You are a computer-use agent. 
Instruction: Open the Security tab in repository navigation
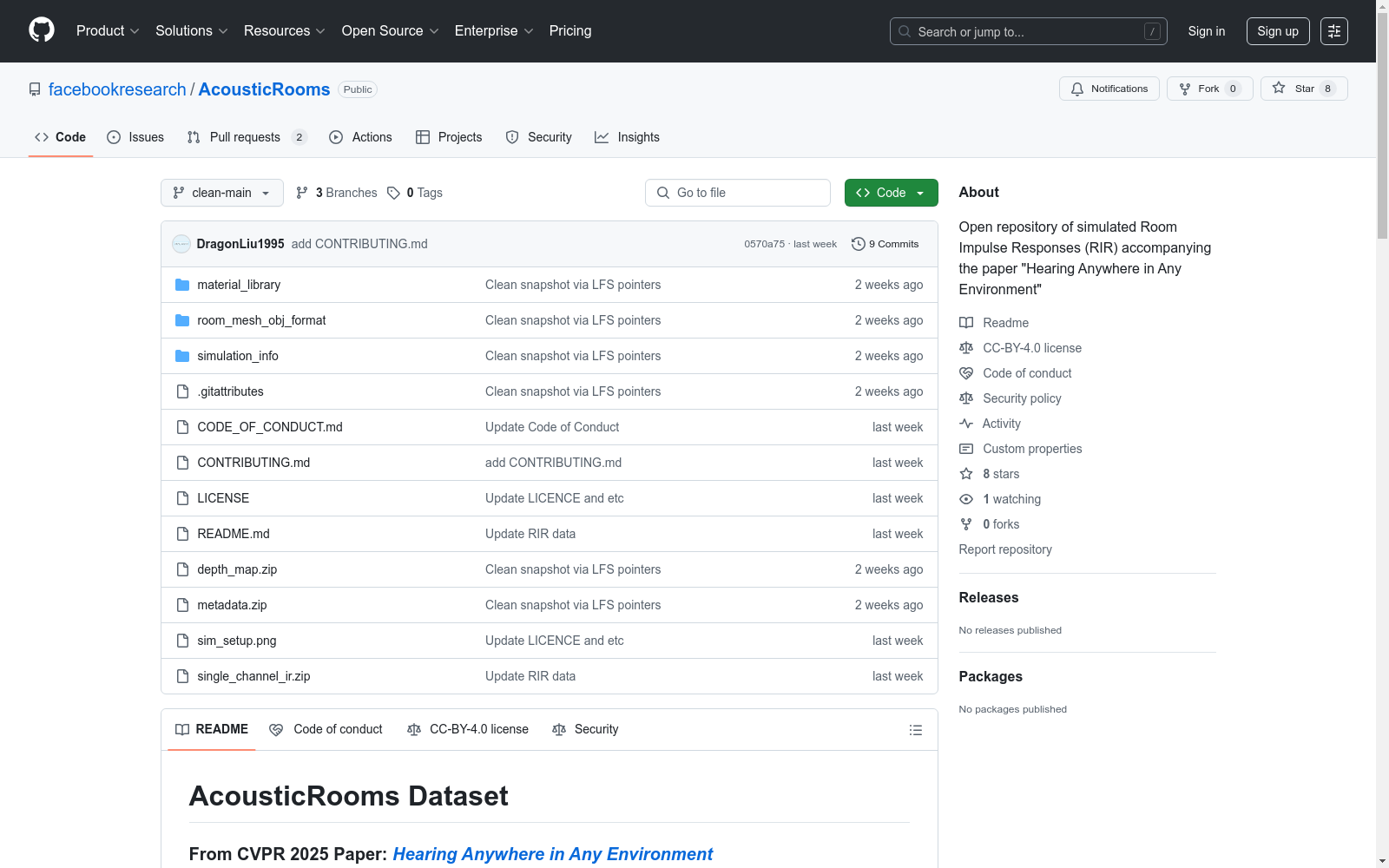tap(539, 137)
